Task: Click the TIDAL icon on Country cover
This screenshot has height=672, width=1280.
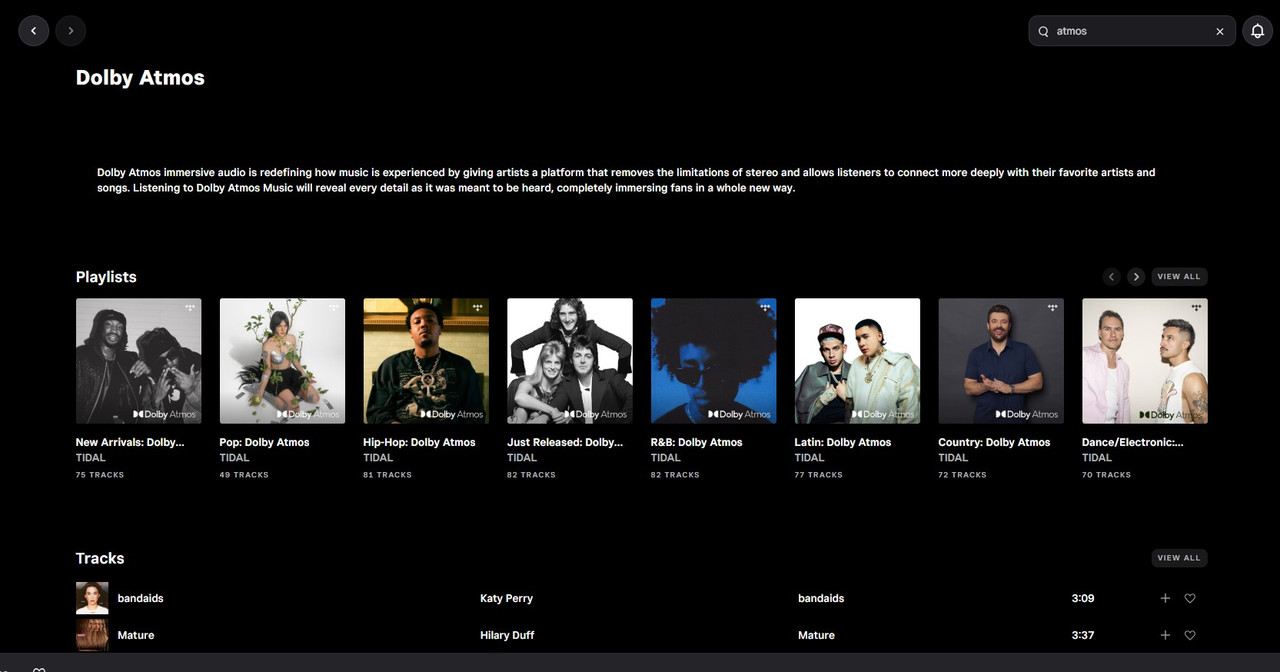Action: click(1053, 307)
